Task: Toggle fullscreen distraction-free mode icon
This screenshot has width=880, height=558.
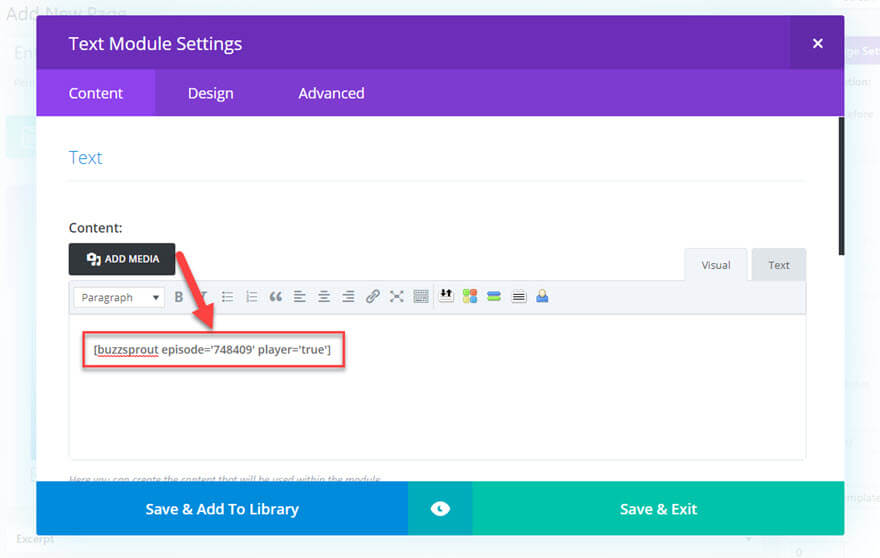Action: [397, 297]
